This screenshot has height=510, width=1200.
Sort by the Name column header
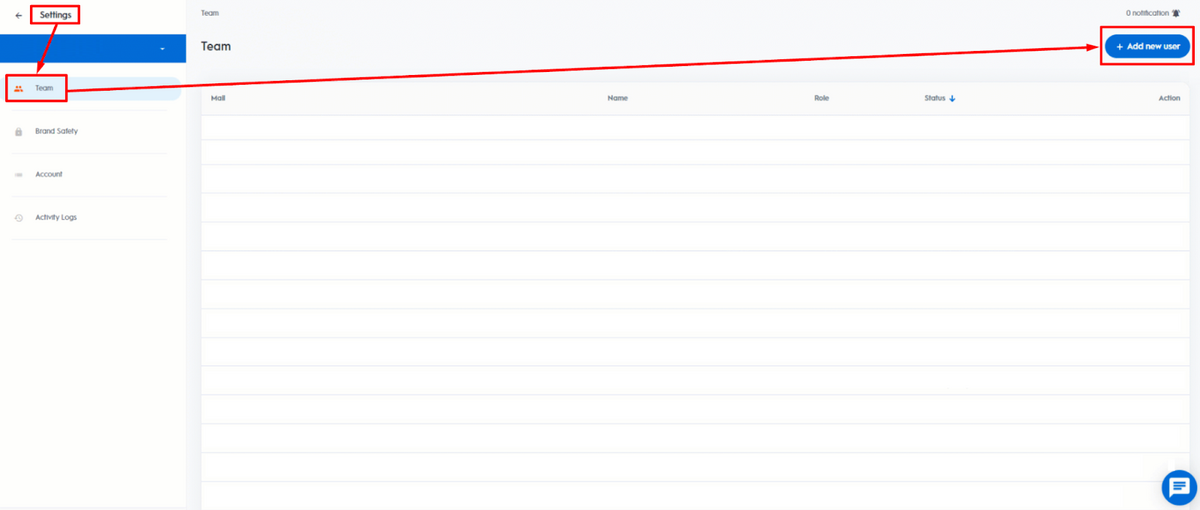(x=617, y=98)
